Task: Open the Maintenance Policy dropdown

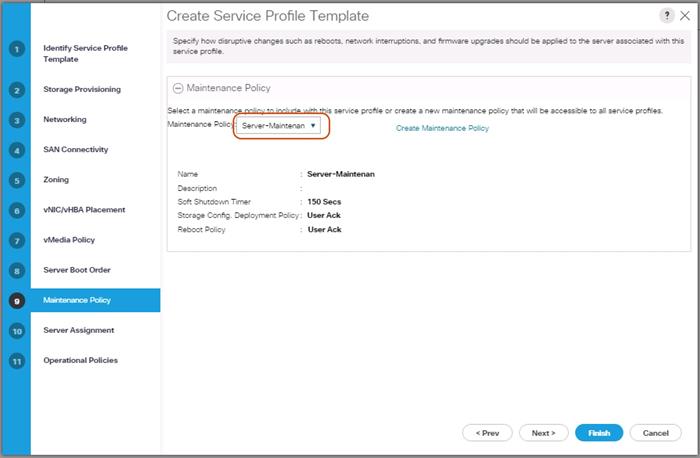Action: (280, 126)
